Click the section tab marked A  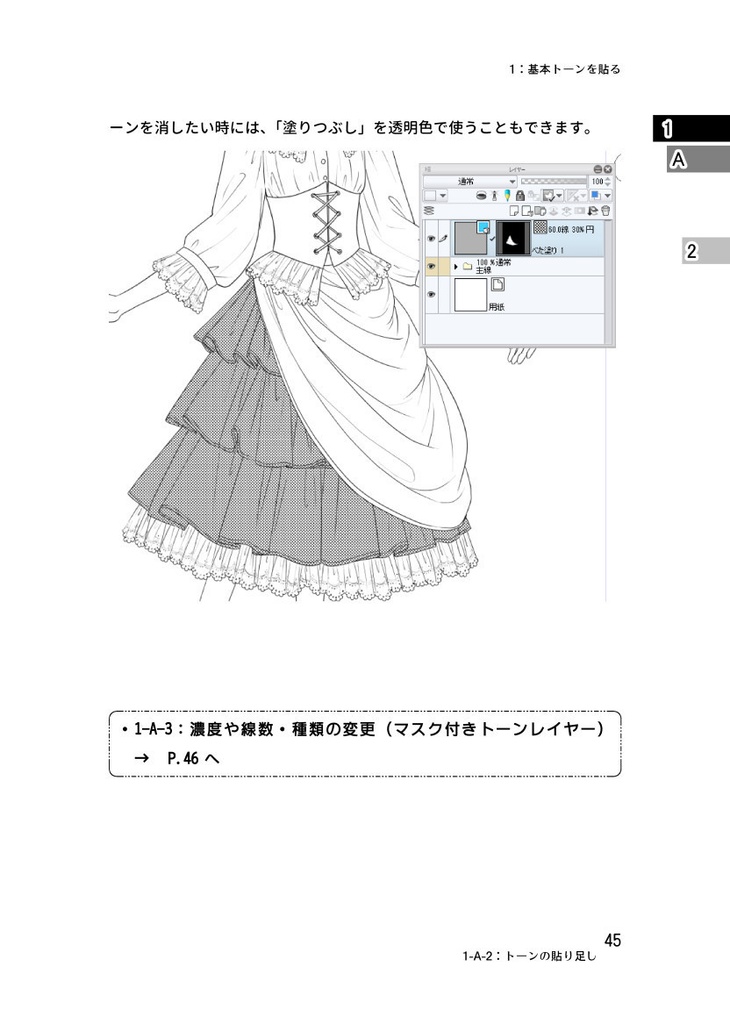pyautogui.click(x=698, y=159)
